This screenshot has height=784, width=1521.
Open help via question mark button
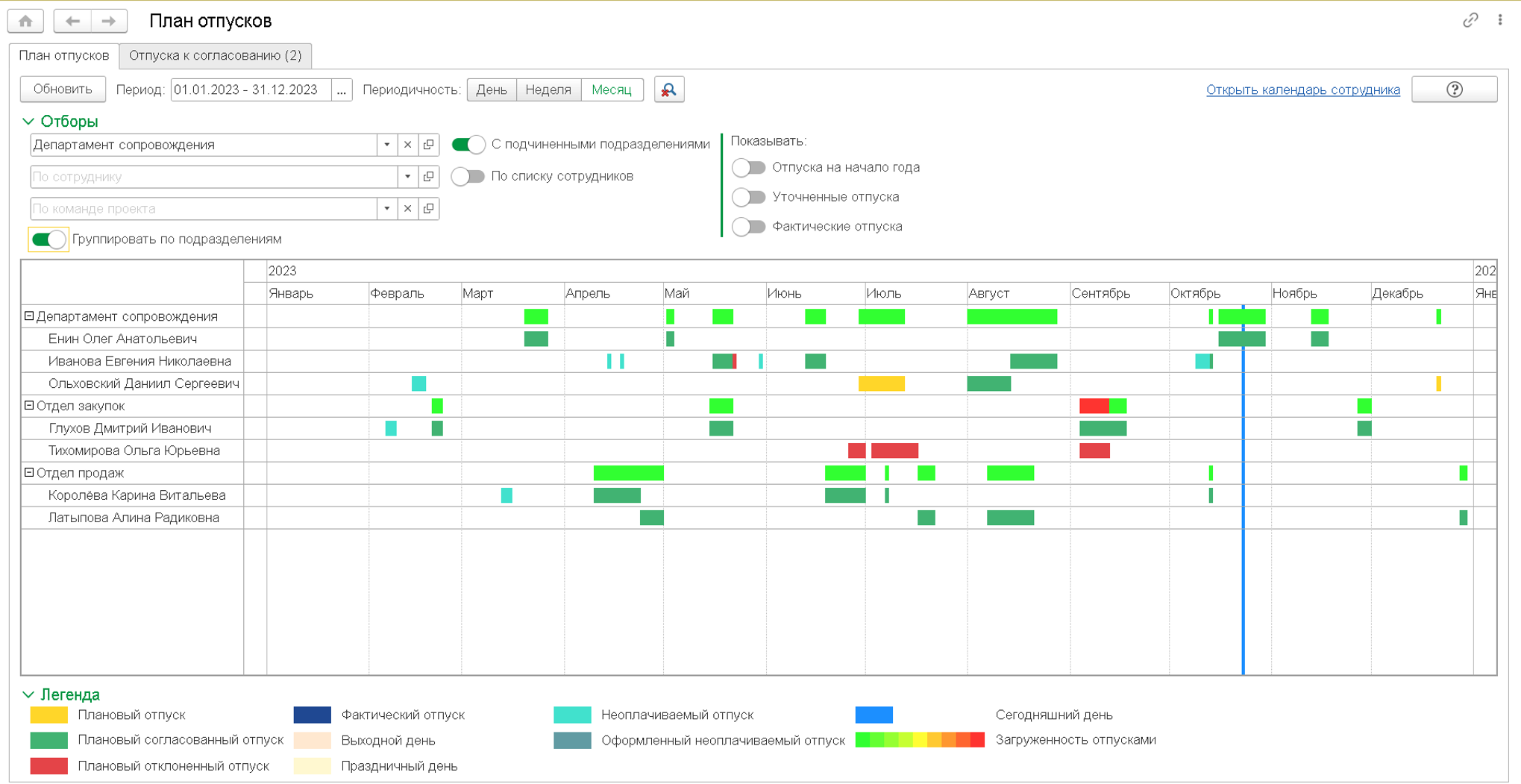(x=1454, y=90)
